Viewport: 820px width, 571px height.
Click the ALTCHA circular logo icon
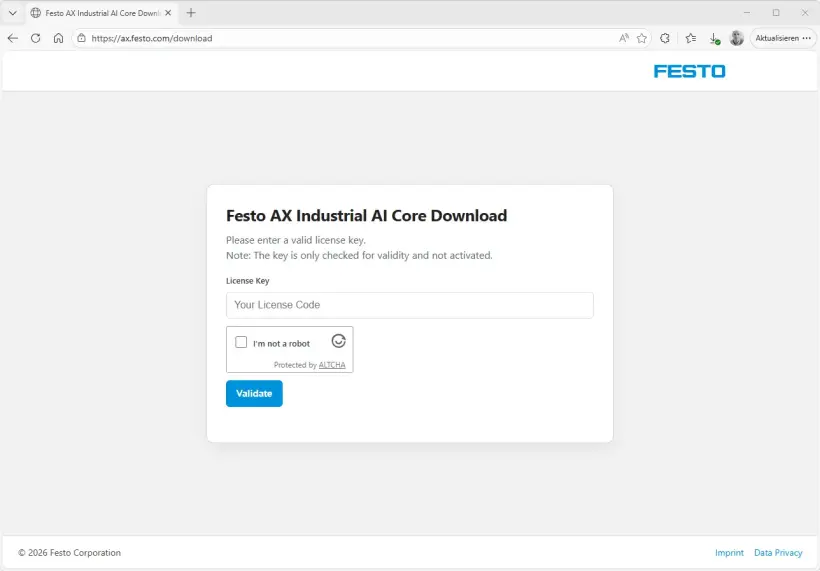338,341
